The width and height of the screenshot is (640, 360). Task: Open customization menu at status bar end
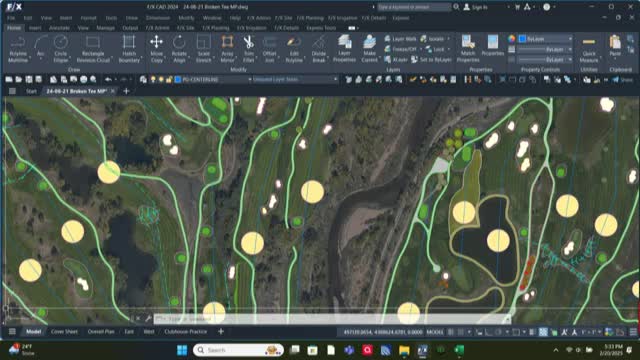pos(633,332)
